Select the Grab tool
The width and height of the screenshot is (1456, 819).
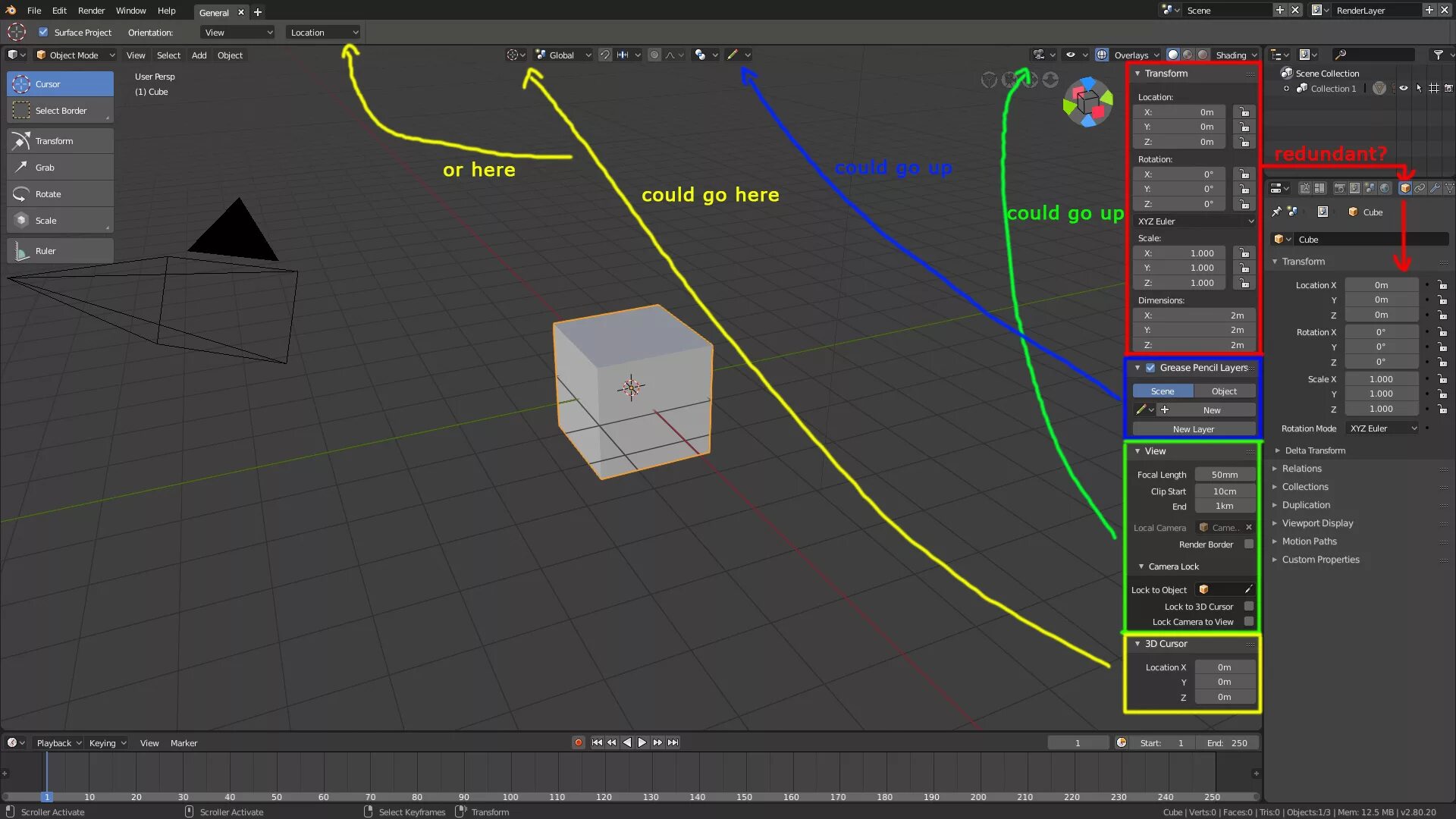(60, 168)
